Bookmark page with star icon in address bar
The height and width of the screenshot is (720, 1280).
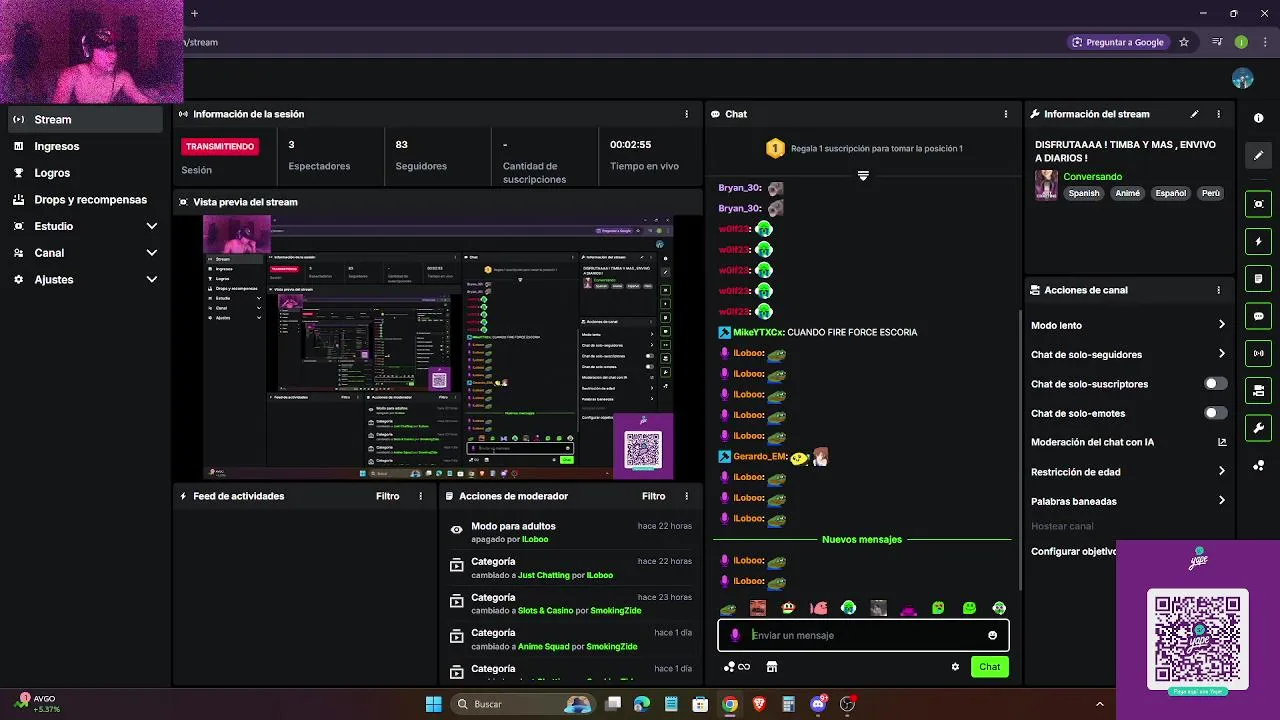[x=1184, y=42]
